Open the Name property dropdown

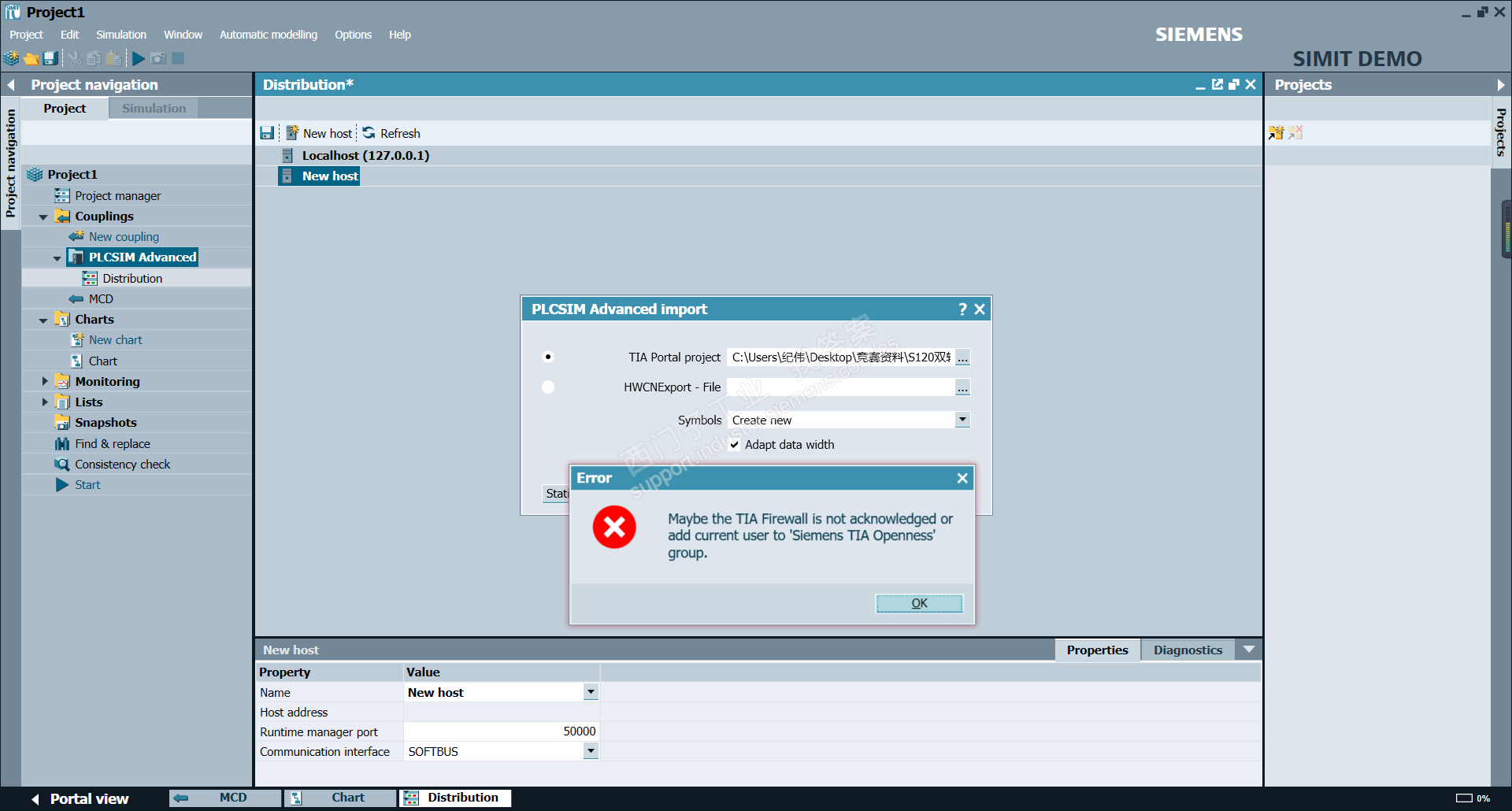(x=591, y=692)
